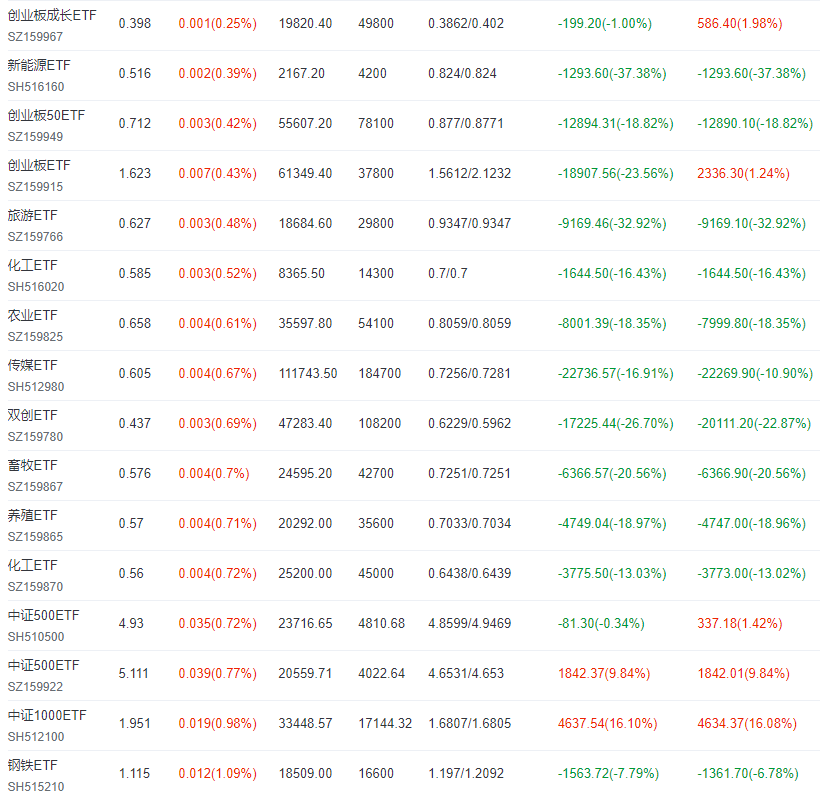Select the quantity 78100

pos(375,124)
